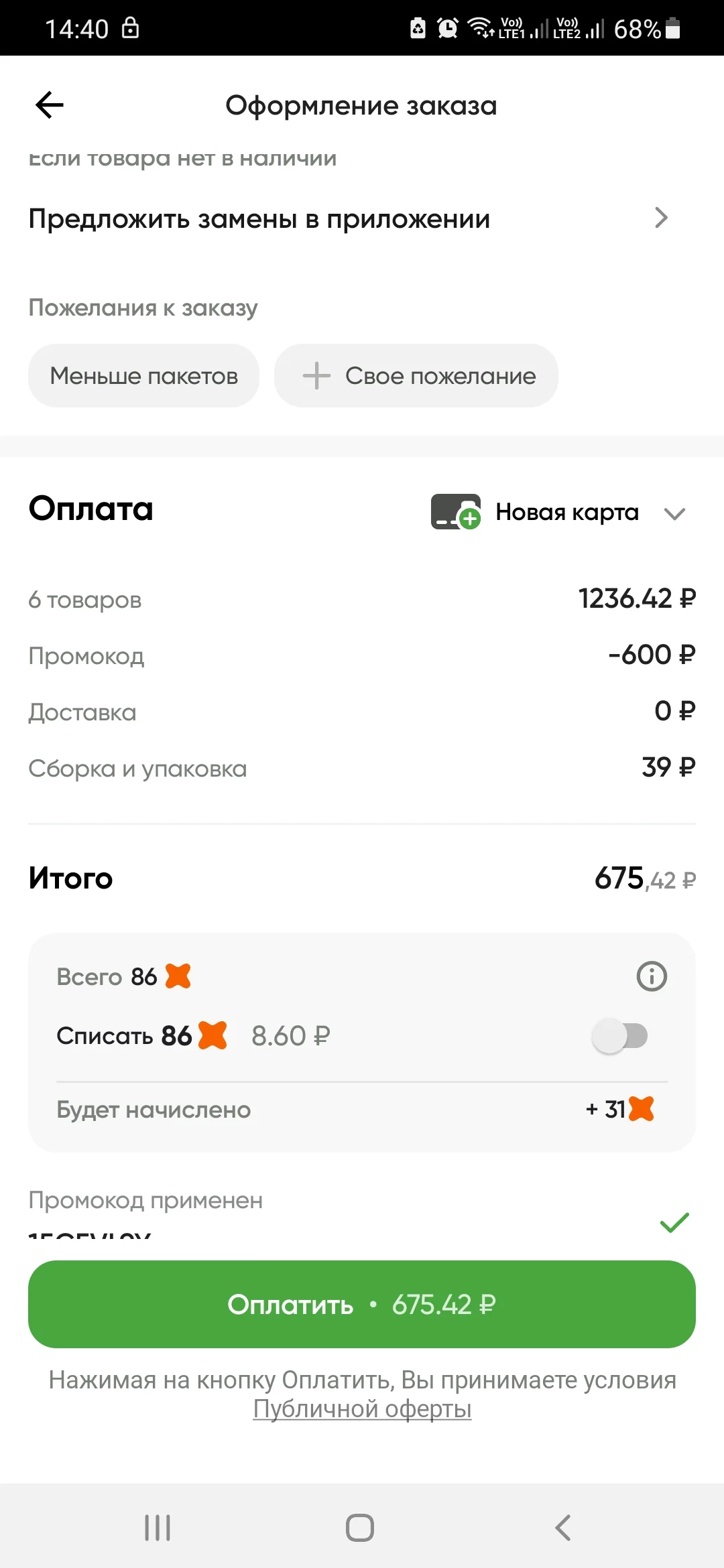
Task: Tap the plus icon for custom wish
Action: pyautogui.click(x=316, y=376)
